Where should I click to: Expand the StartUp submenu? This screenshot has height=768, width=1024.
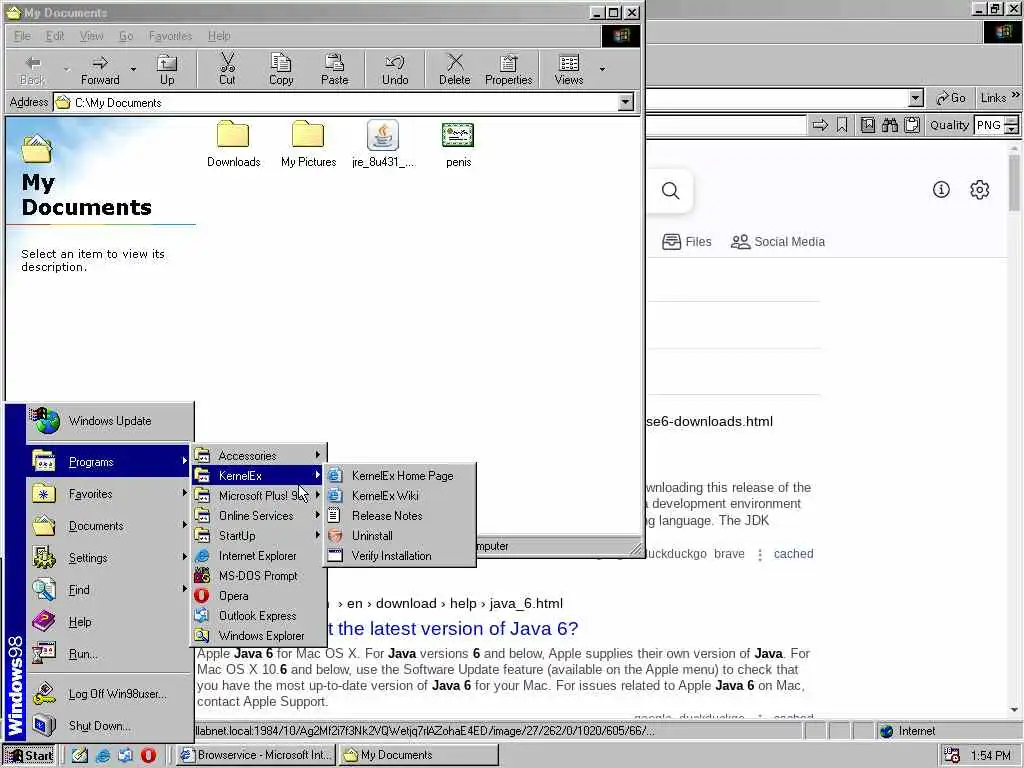(259, 536)
